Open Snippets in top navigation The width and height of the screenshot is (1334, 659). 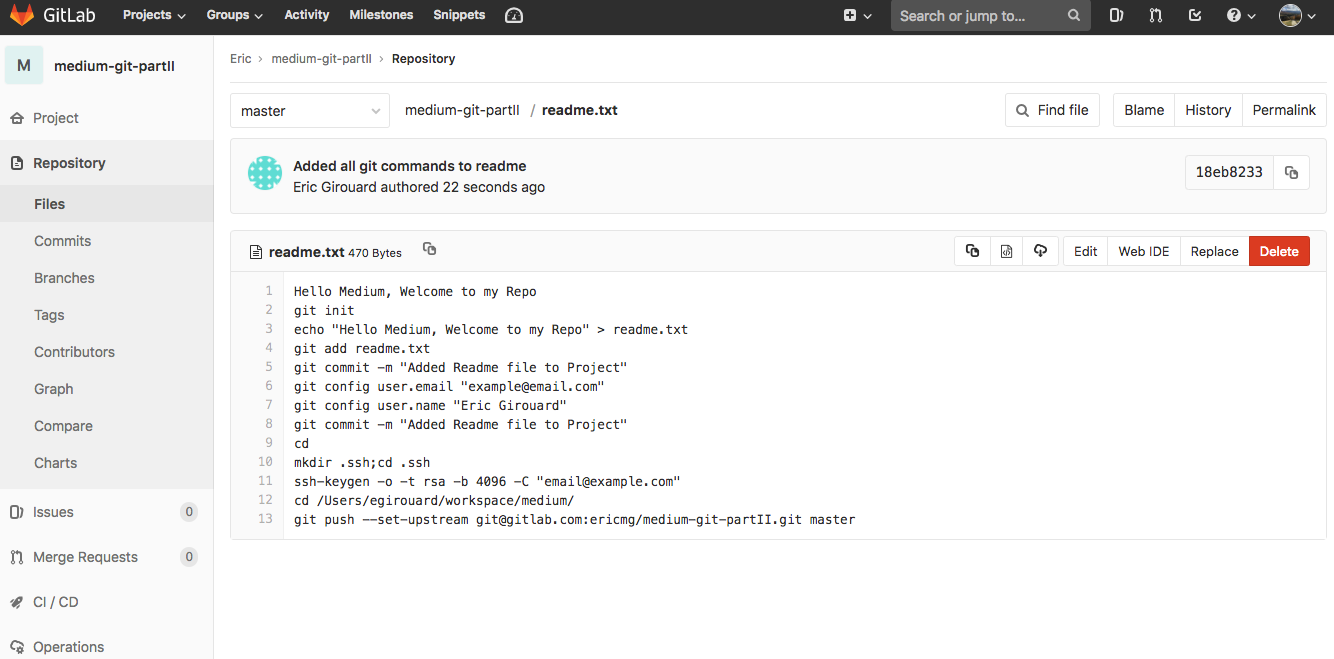click(x=459, y=15)
